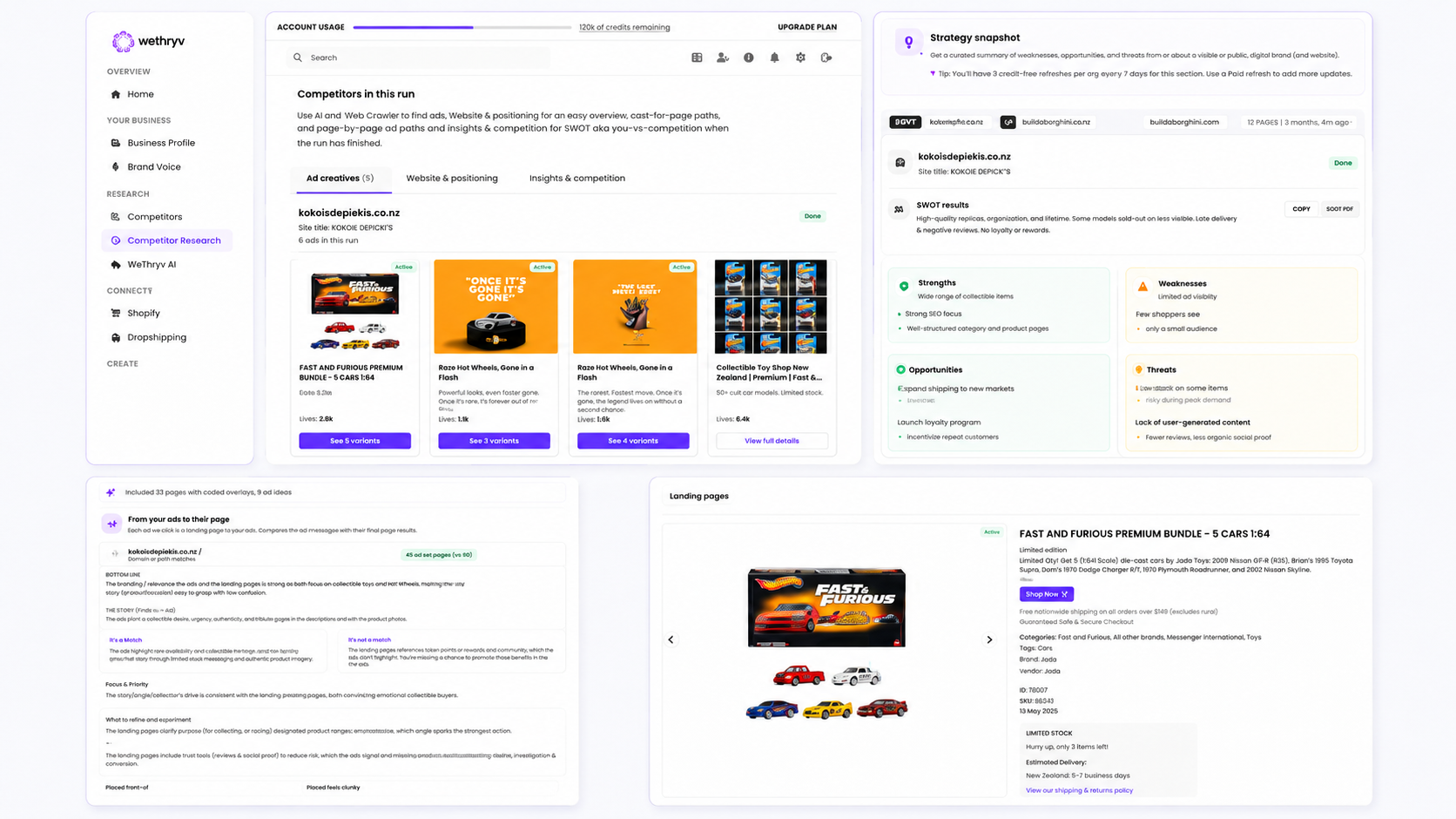This screenshot has height=819, width=1456.
Task: Click the Competitor Research sidebar icon
Action: click(x=116, y=240)
